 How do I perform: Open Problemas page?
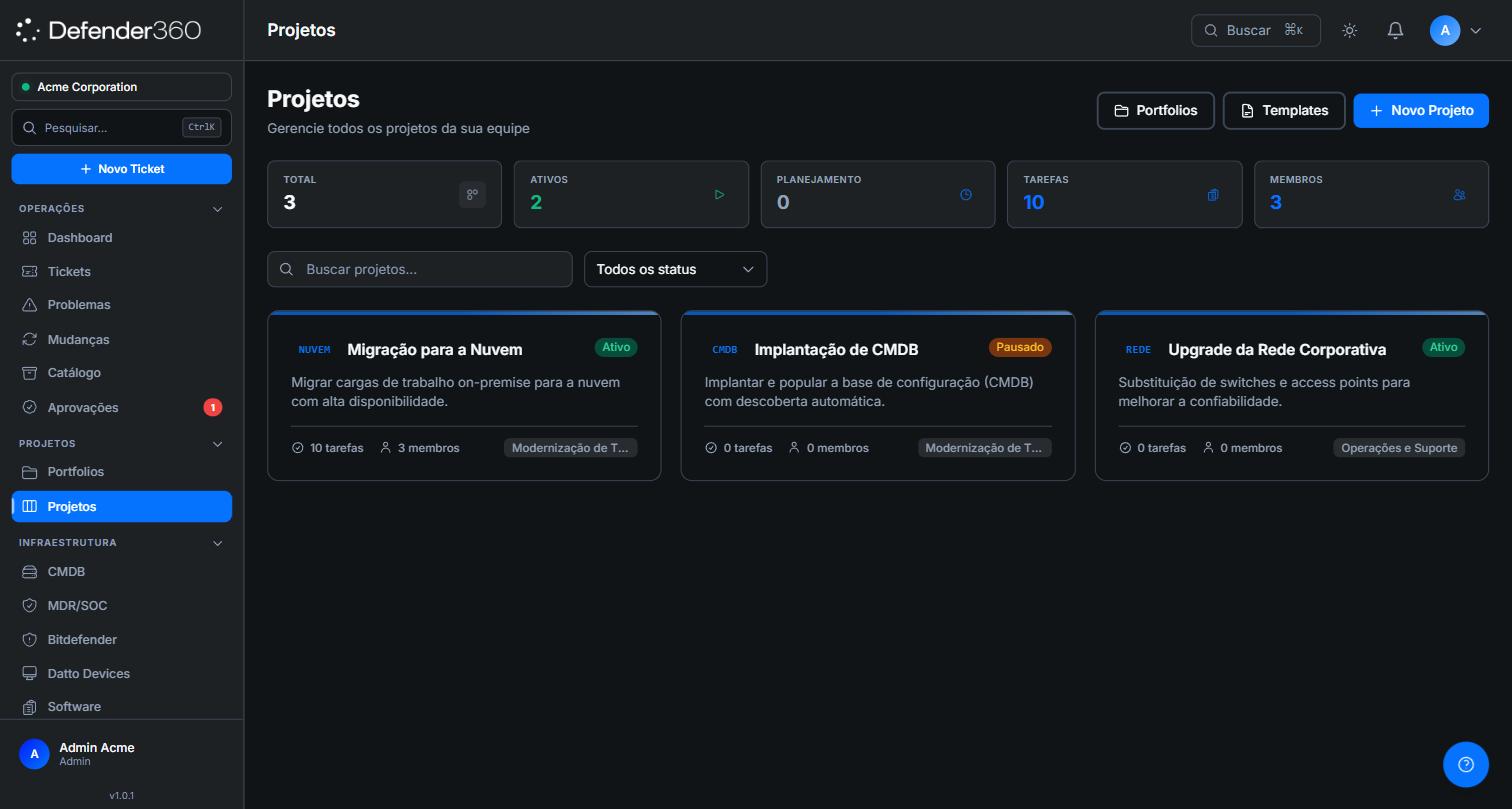[121, 305]
